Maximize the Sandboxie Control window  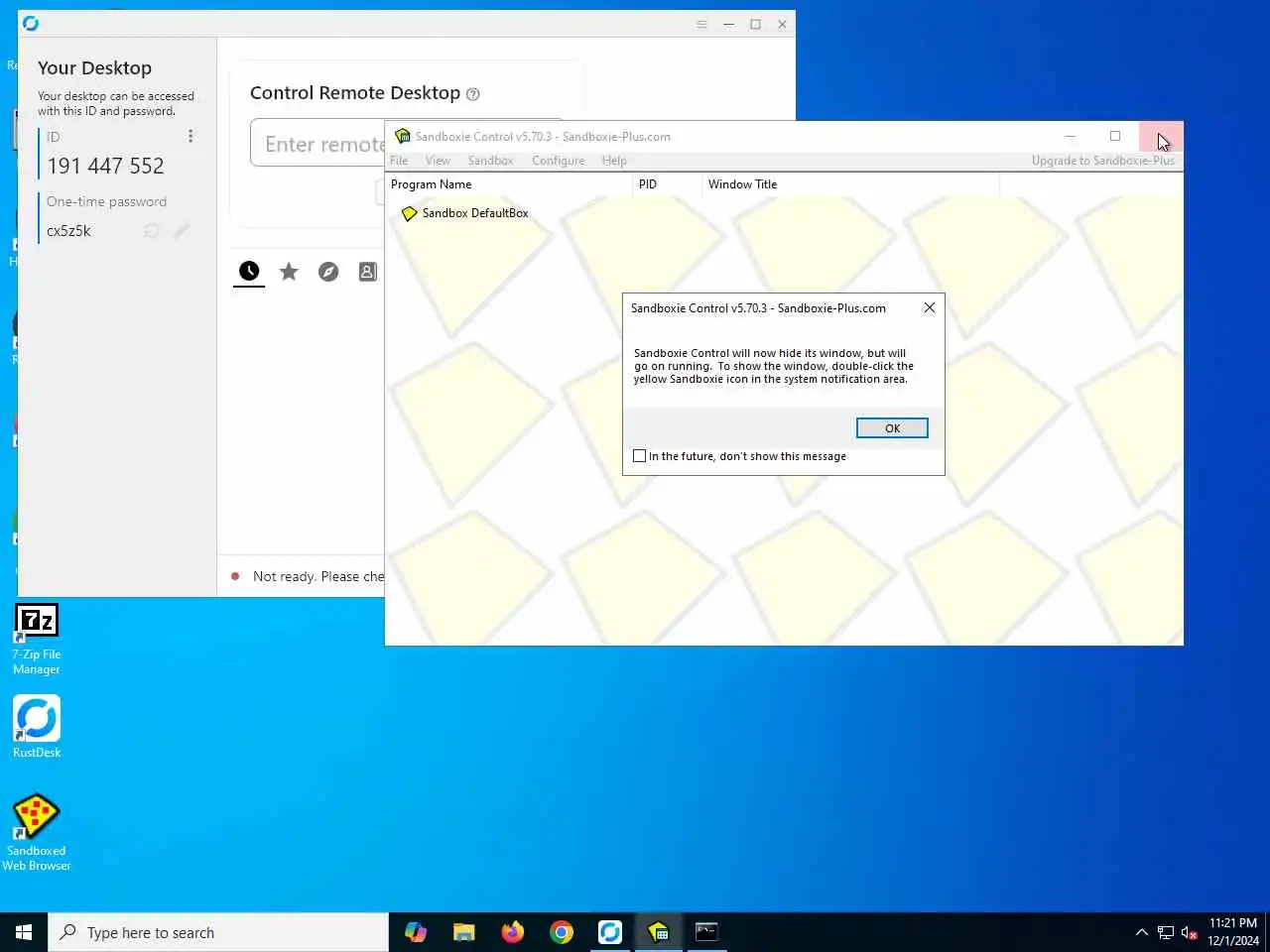(x=1115, y=136)
